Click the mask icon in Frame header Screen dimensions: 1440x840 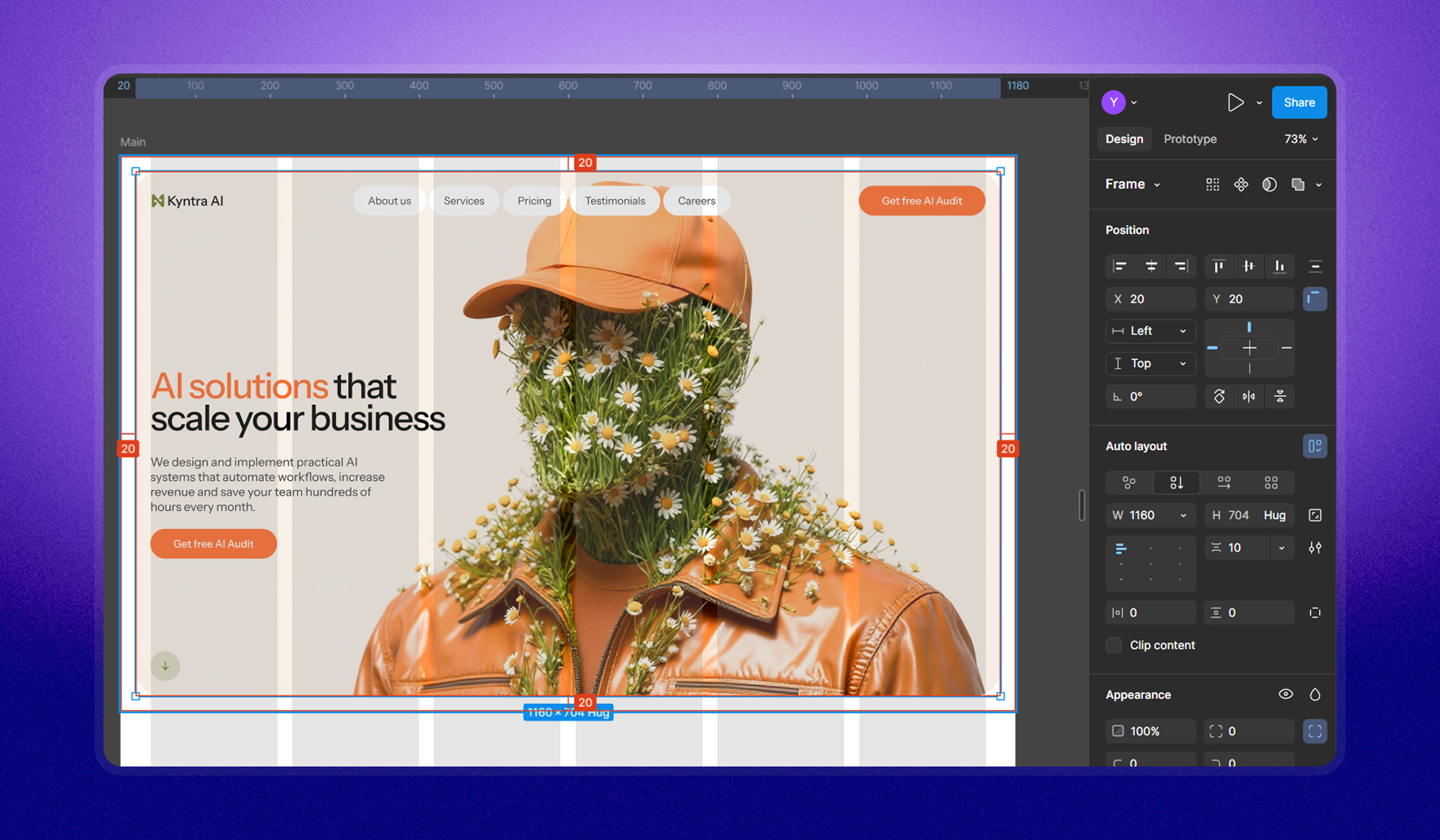pos(1269,184)
